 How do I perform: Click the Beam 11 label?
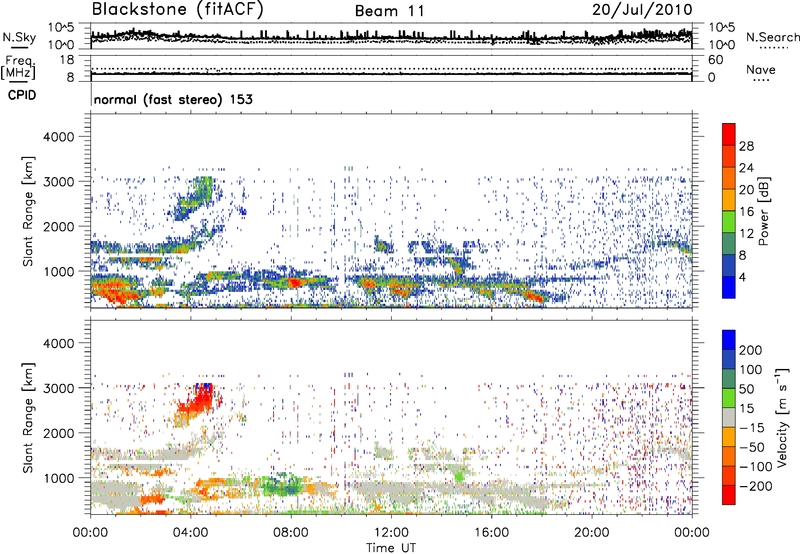click(x=390, y=11)
